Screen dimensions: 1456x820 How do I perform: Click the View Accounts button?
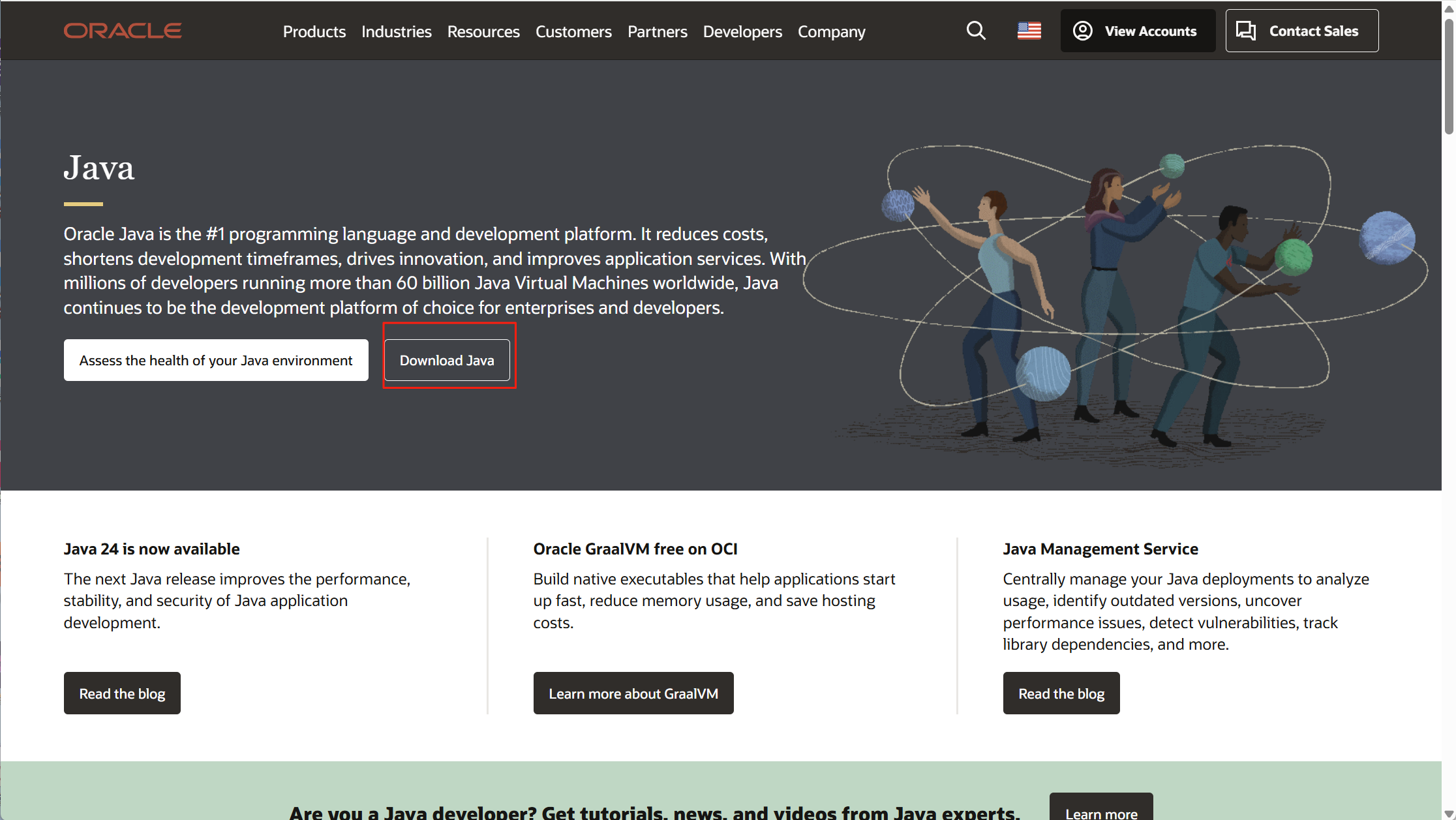1138,31
